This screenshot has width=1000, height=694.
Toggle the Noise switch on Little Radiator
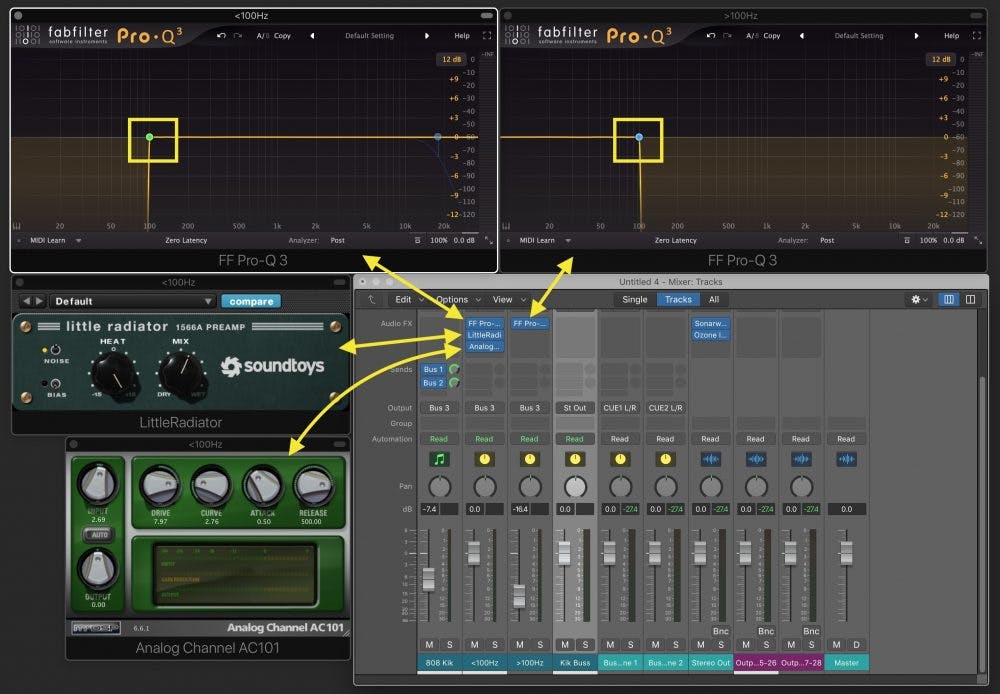point(43,350)
